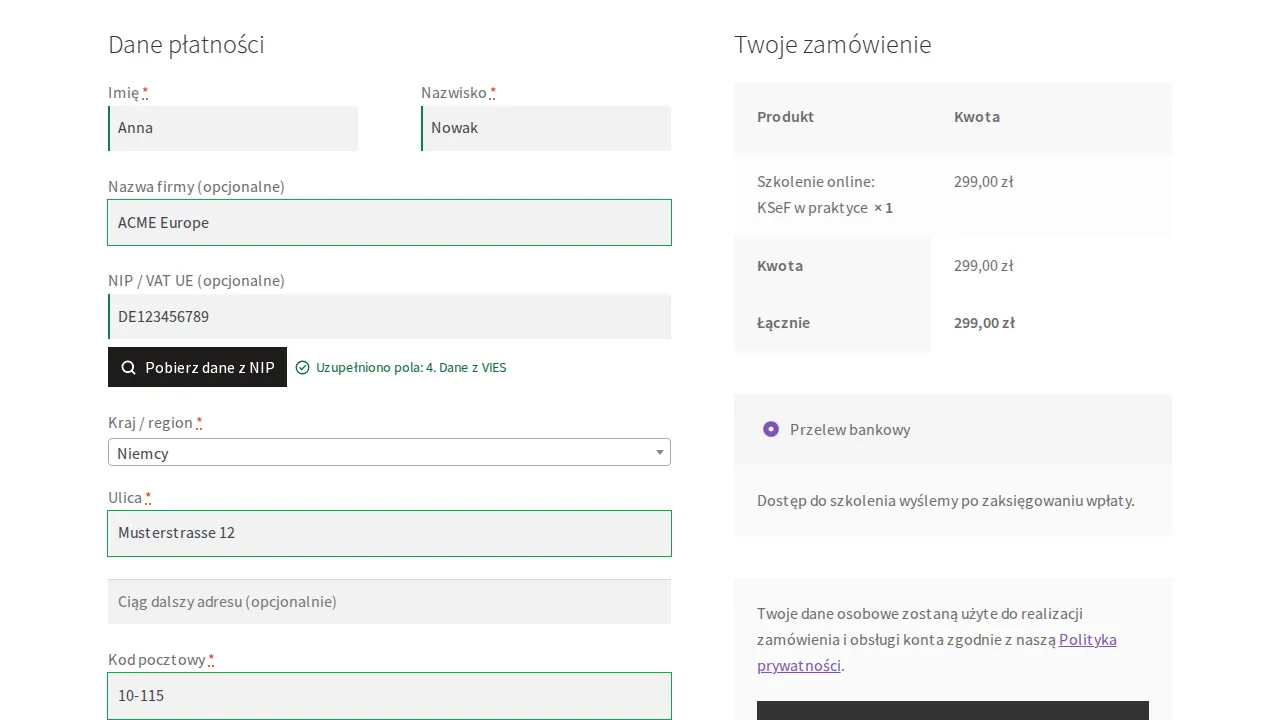This screenshot has width=1280, height=720.
Task: Click the Nazwa firmy (opcjonalne) label
Action: [196, 186]
